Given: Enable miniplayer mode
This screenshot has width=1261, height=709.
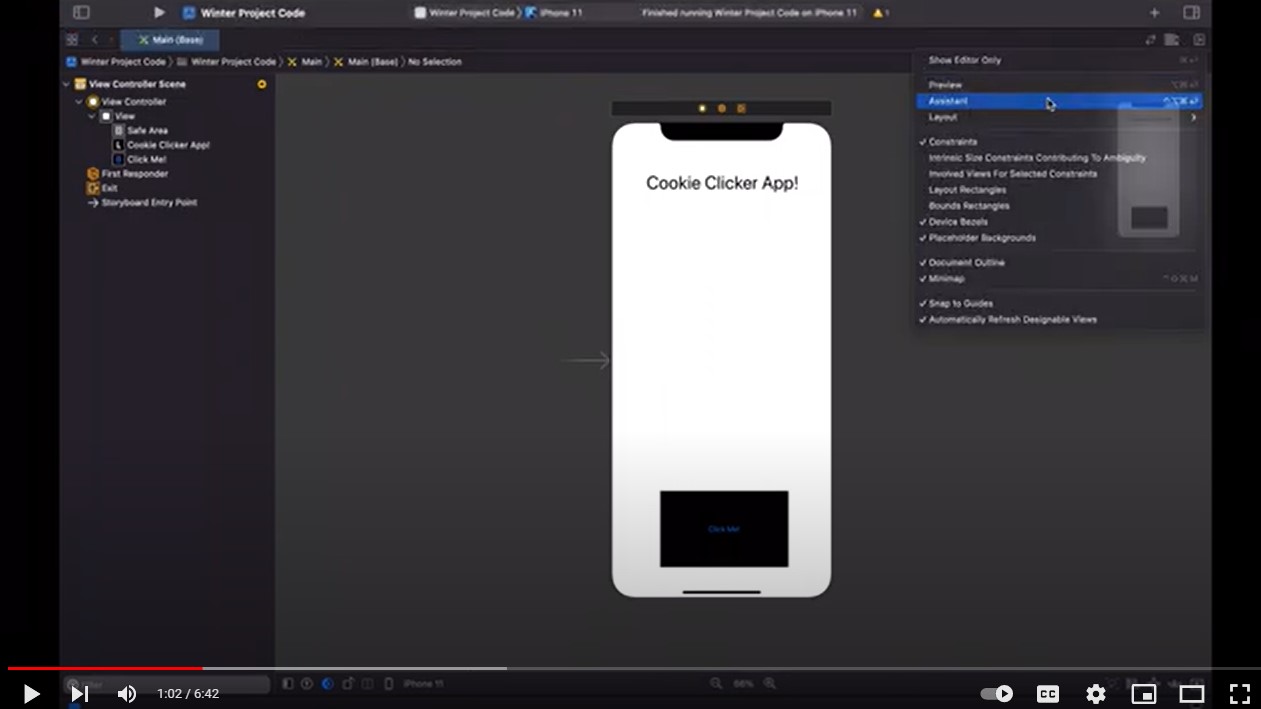Looking at the screenshot, I should pos(1143,693).
